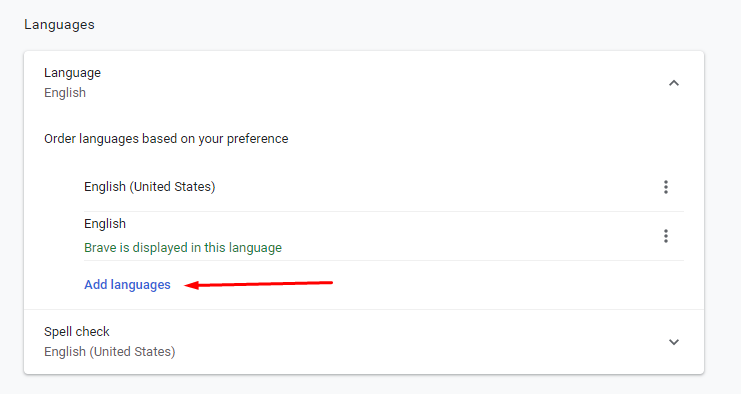Select the Language row title

coord(72,73)
